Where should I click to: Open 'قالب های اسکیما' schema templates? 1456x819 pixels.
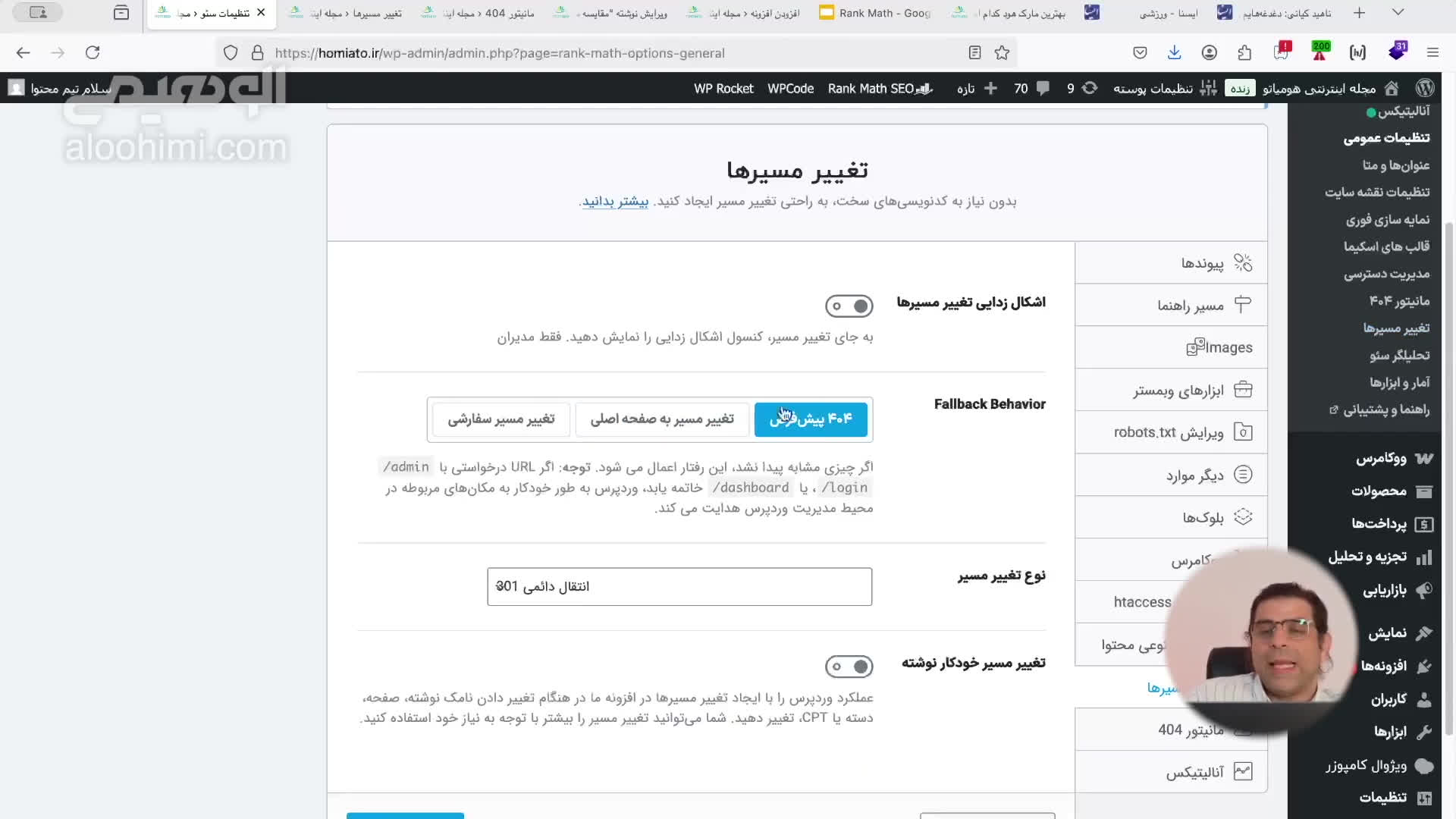[1386, 247]
